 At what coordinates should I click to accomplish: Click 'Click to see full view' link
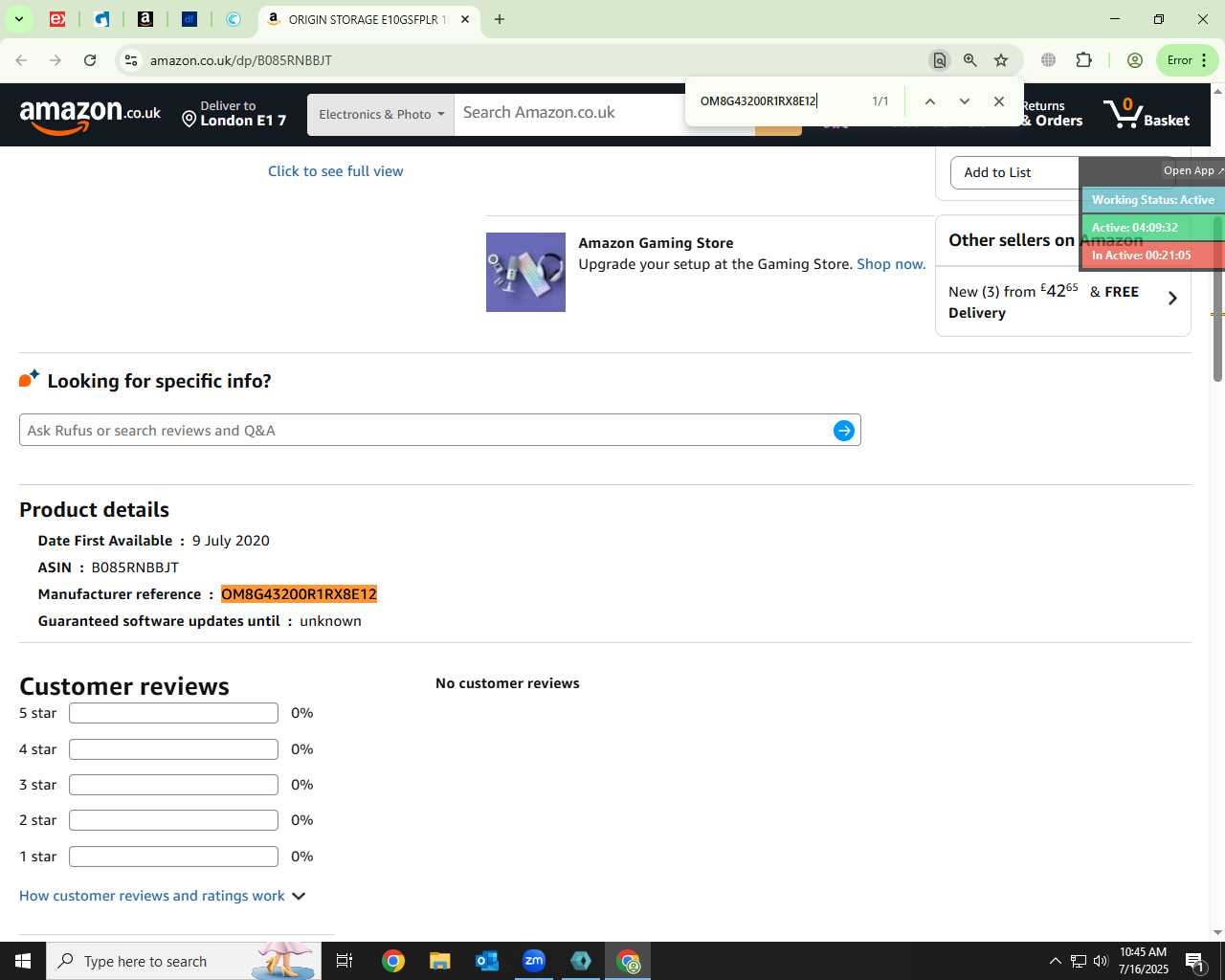click(x=335, y=171)
